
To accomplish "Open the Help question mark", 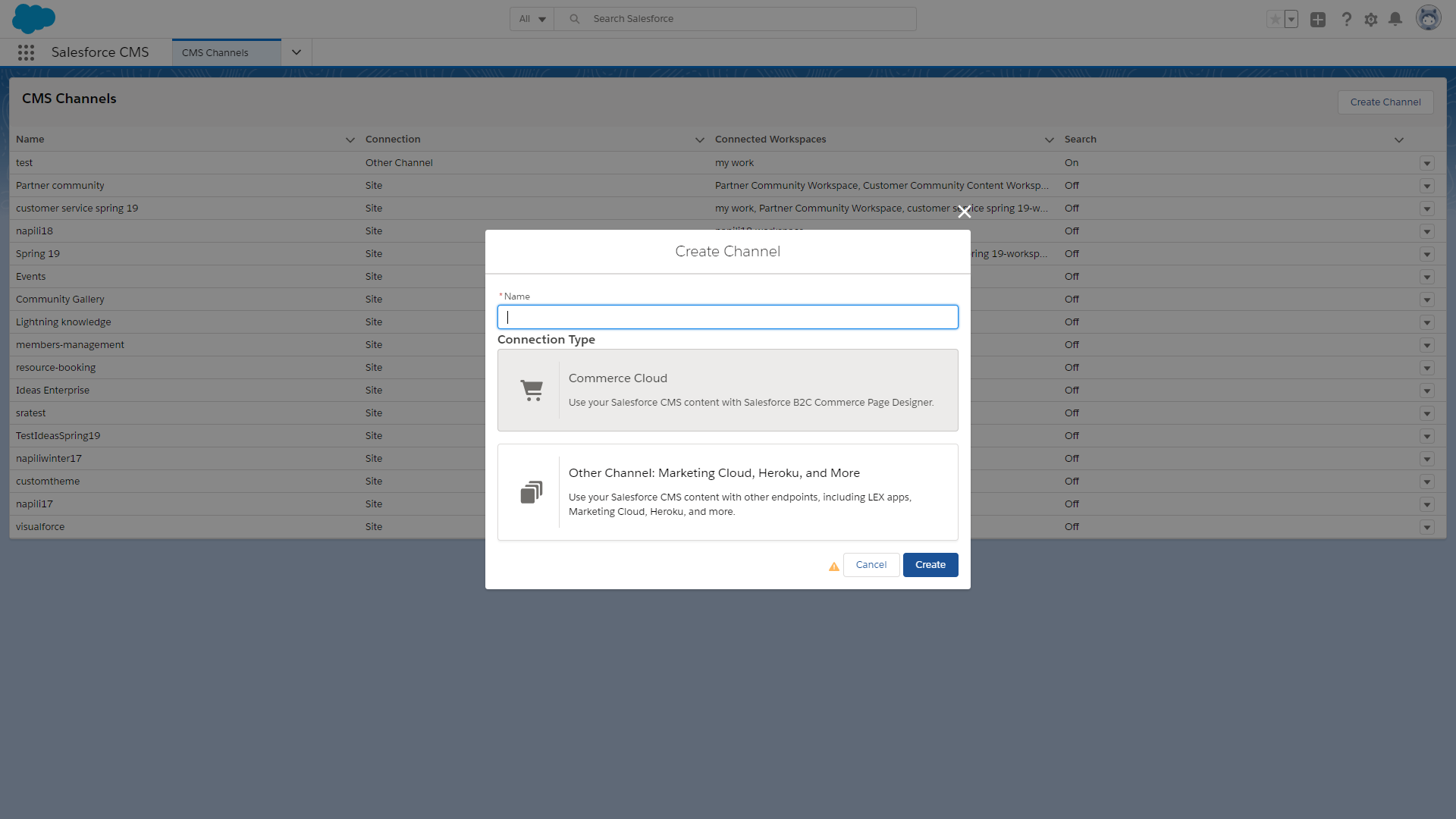I will [x=1346, y=19].
